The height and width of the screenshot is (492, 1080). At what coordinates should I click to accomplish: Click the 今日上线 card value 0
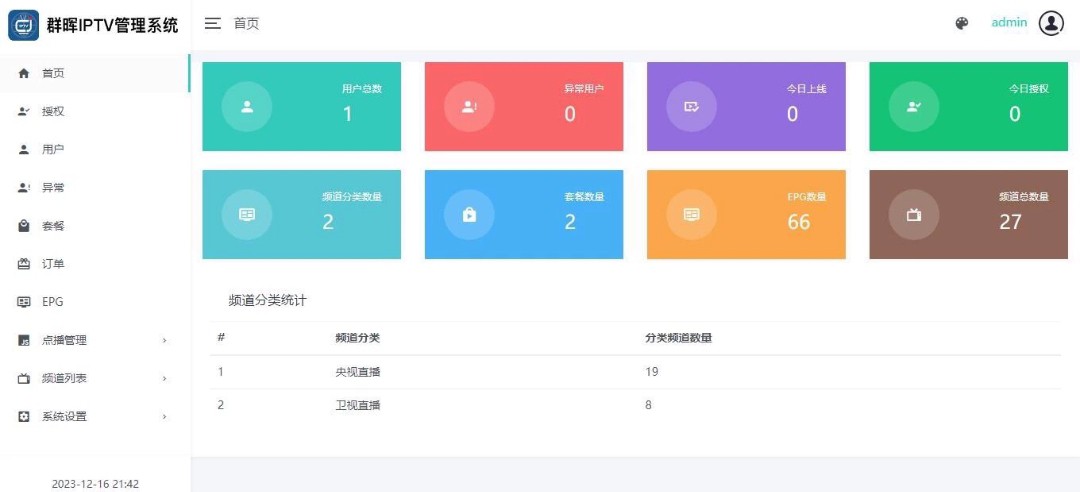[792, 114]
